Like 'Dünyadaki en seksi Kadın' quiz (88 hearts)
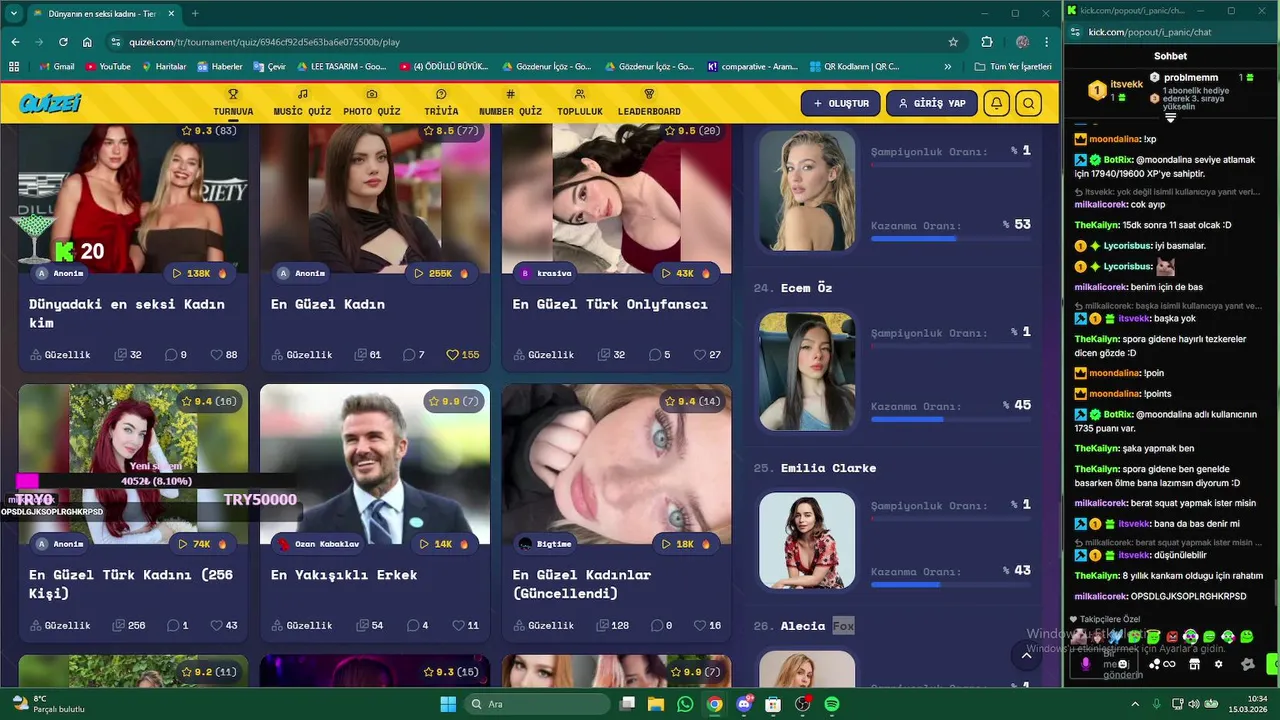The width and height of the screenshot is (1280, 720). tap(224, 355)
